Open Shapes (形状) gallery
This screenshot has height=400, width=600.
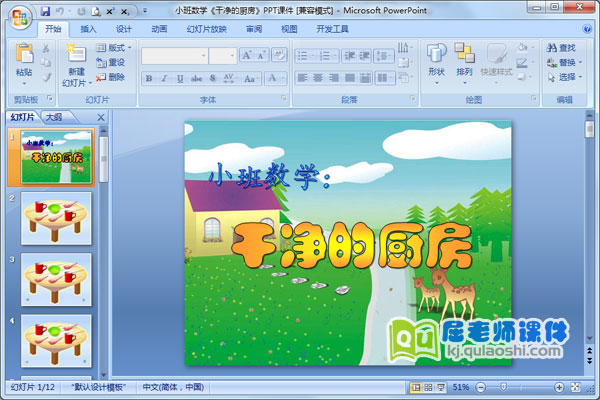(x=437, y=64)
